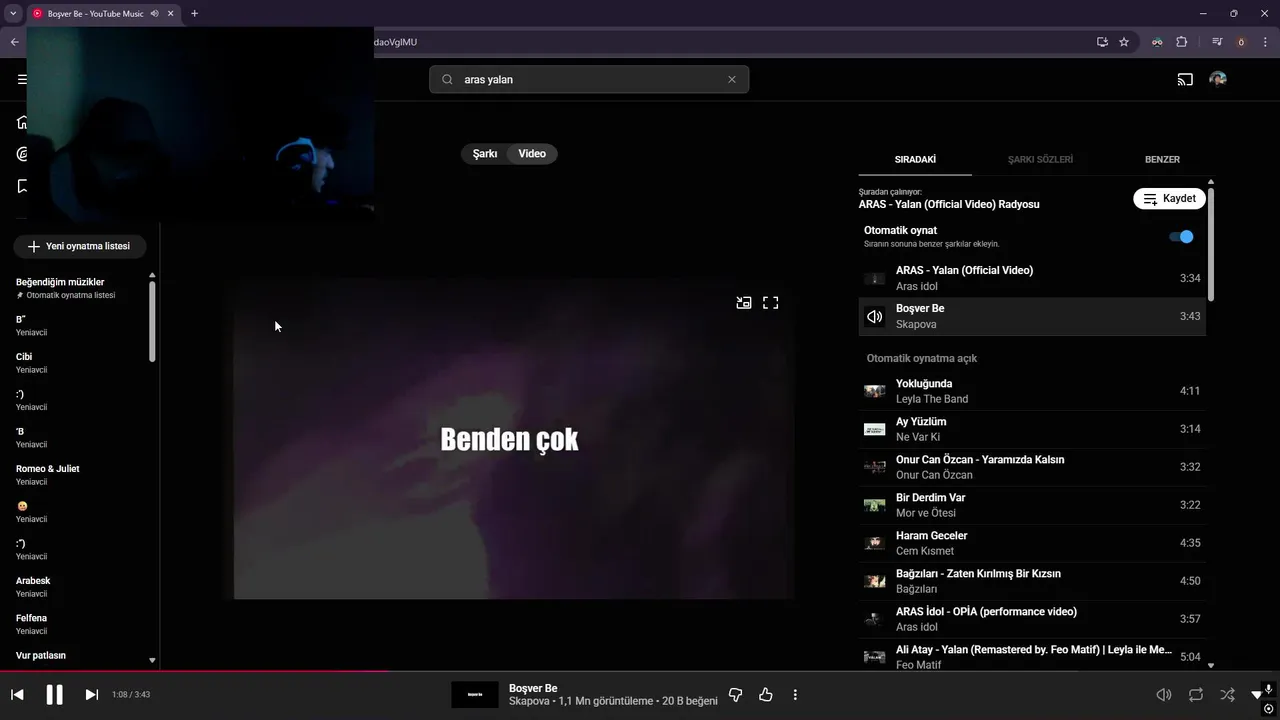The height and width of the screenshot is (720, 1280).
Task: Play Yokluğunda by Leyla The Band
Action: pos(1032,391)
